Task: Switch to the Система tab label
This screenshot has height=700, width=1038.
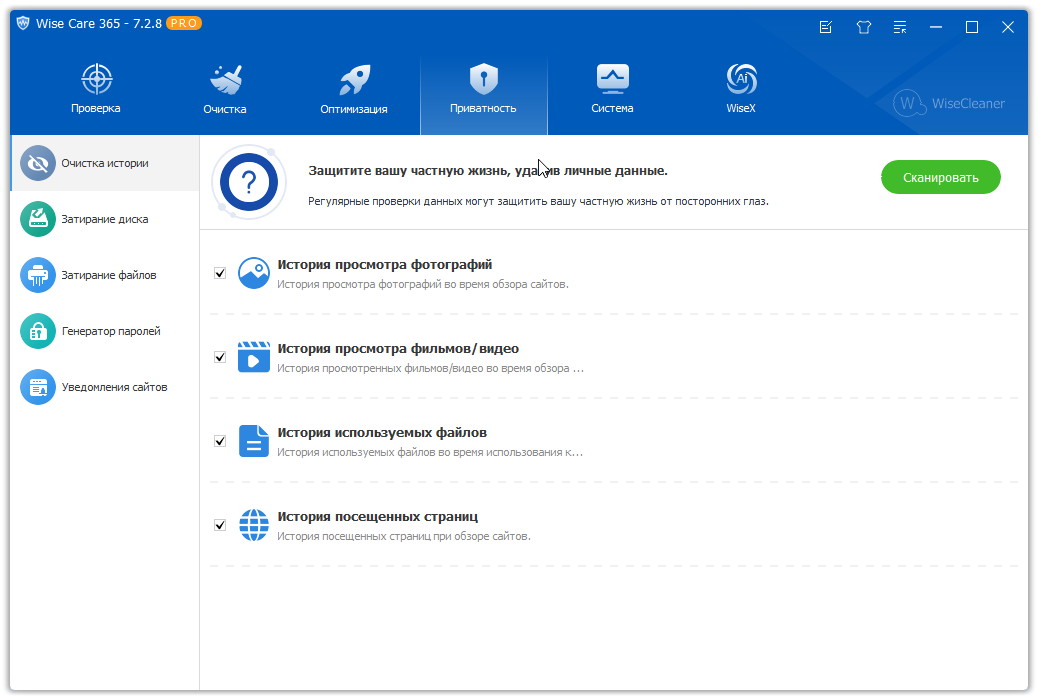Action: pyautogui.click(x=612, y=108)
